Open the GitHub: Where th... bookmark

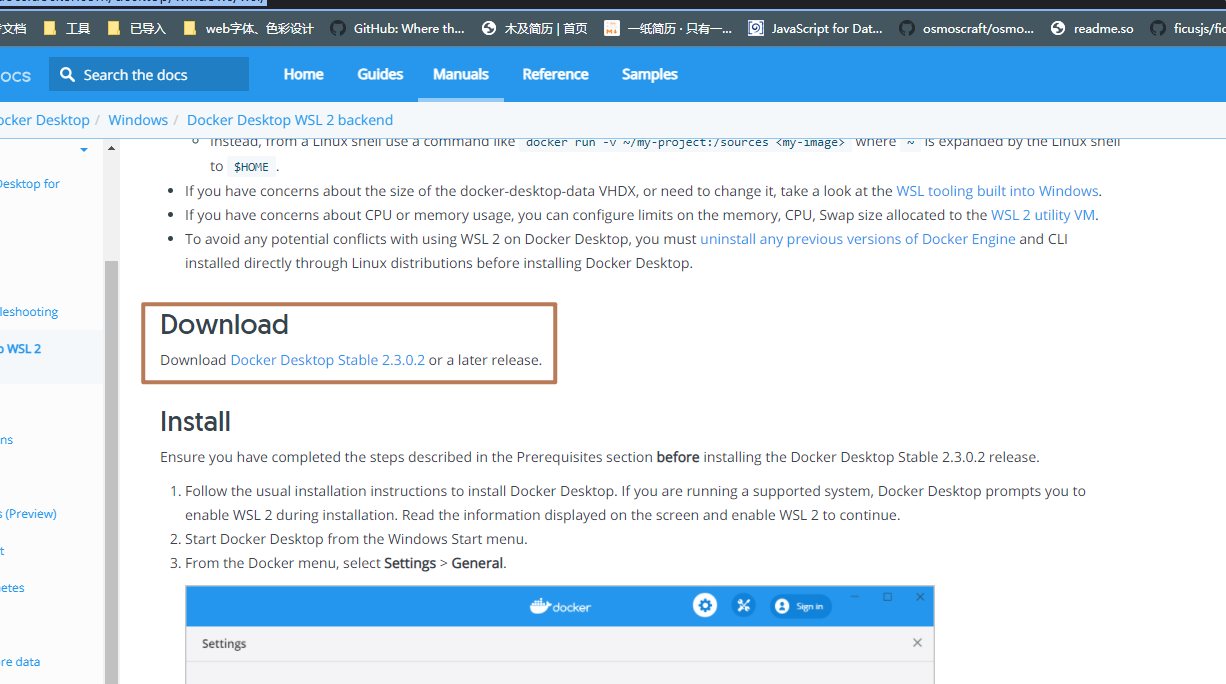point(397,28)
